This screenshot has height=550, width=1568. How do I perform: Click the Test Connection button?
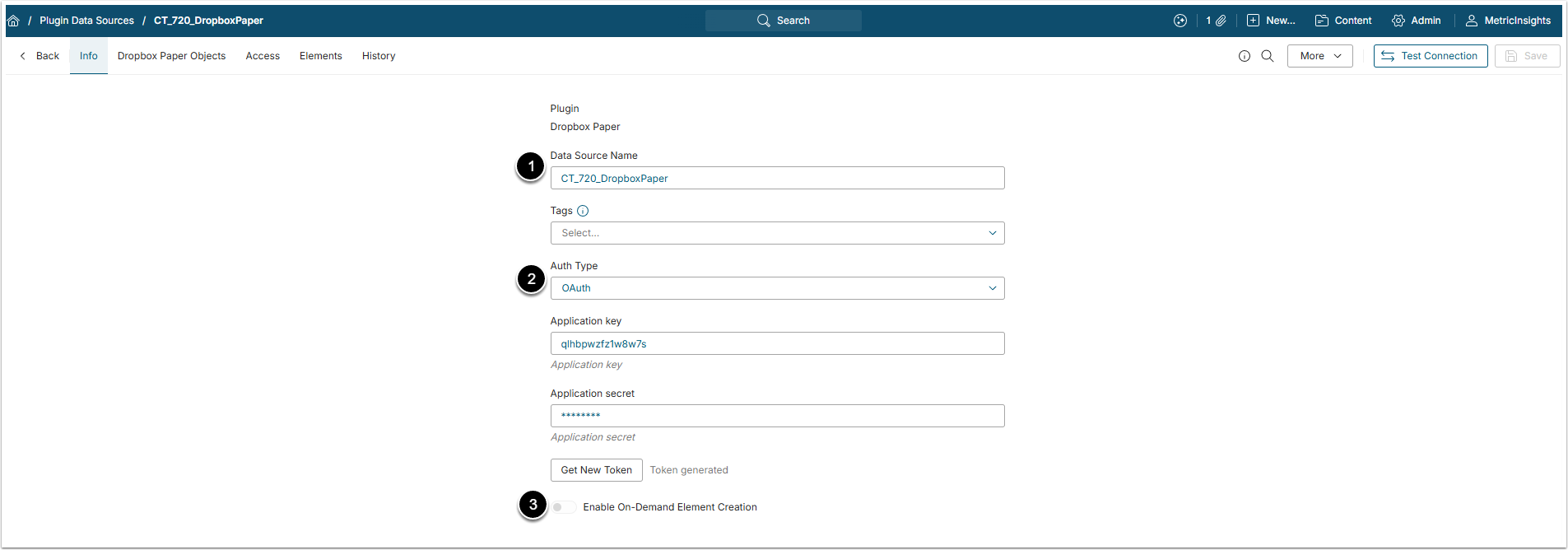point(1430,56)
